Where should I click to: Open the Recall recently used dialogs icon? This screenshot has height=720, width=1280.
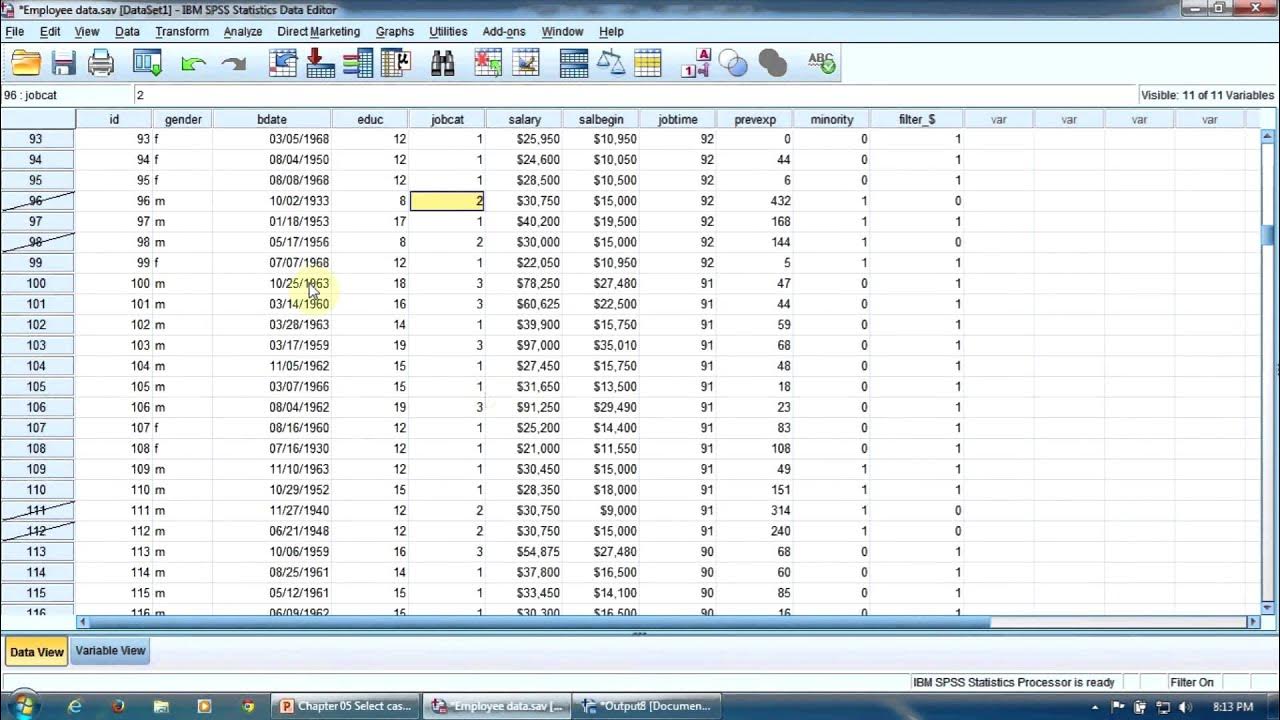[x=148, y=64]
